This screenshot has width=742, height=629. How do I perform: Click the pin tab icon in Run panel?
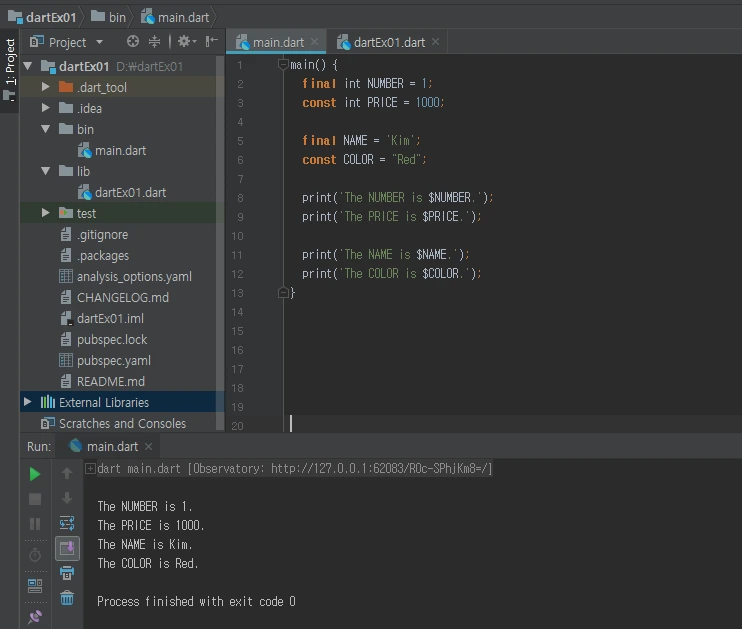coord(35,616)
